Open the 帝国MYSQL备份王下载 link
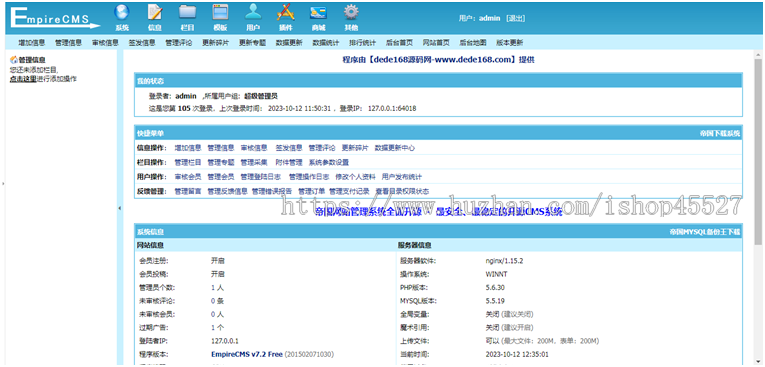Viewport: 765px width, 367px height. (705, 232)
